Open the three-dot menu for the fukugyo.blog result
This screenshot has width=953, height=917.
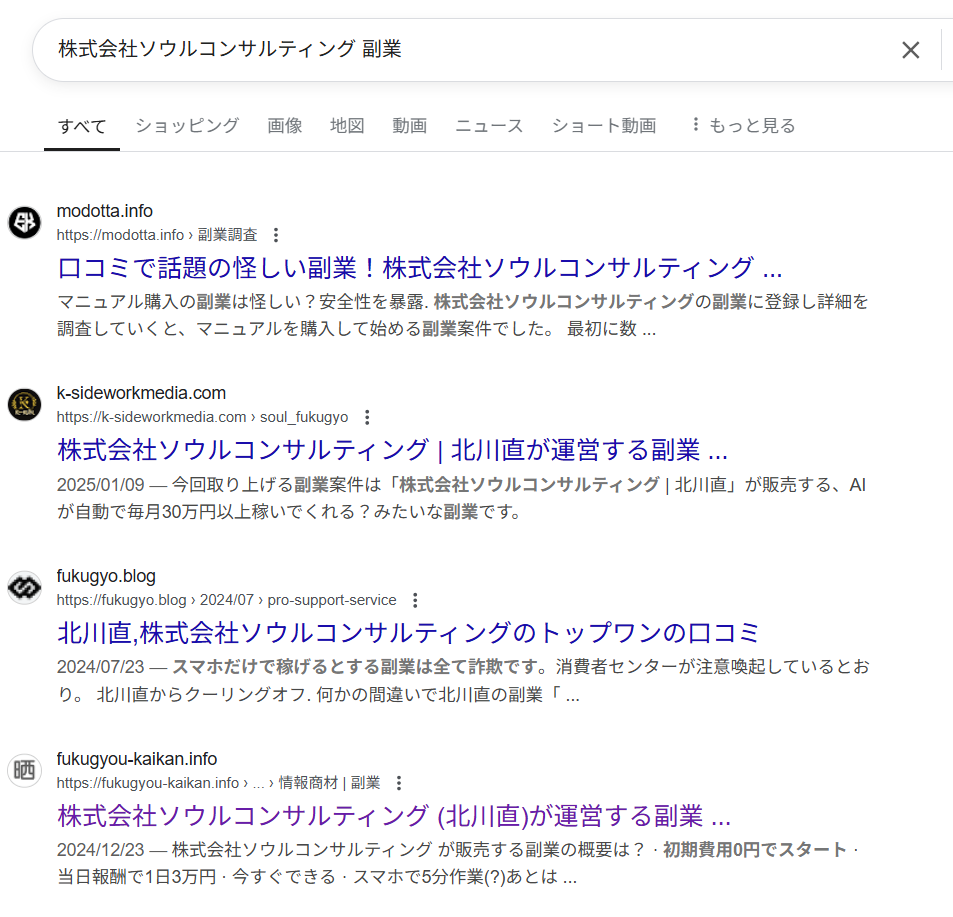click(415, 600)
